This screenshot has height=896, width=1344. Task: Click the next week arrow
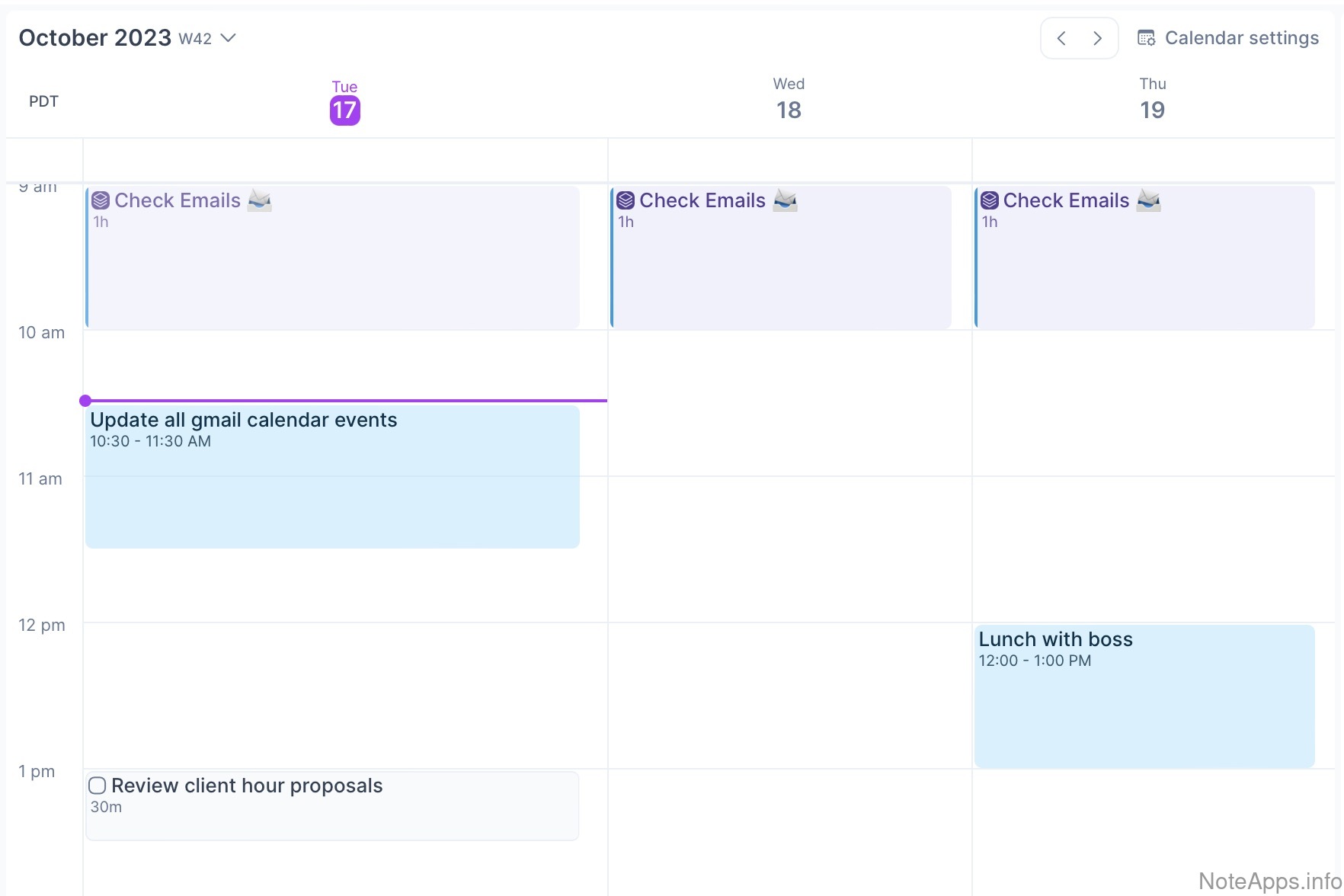pos(1097,38)
